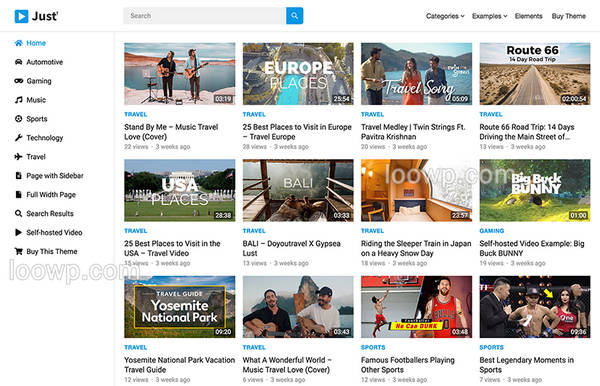Open Buy This Theme sidebar link

point(52,251)
